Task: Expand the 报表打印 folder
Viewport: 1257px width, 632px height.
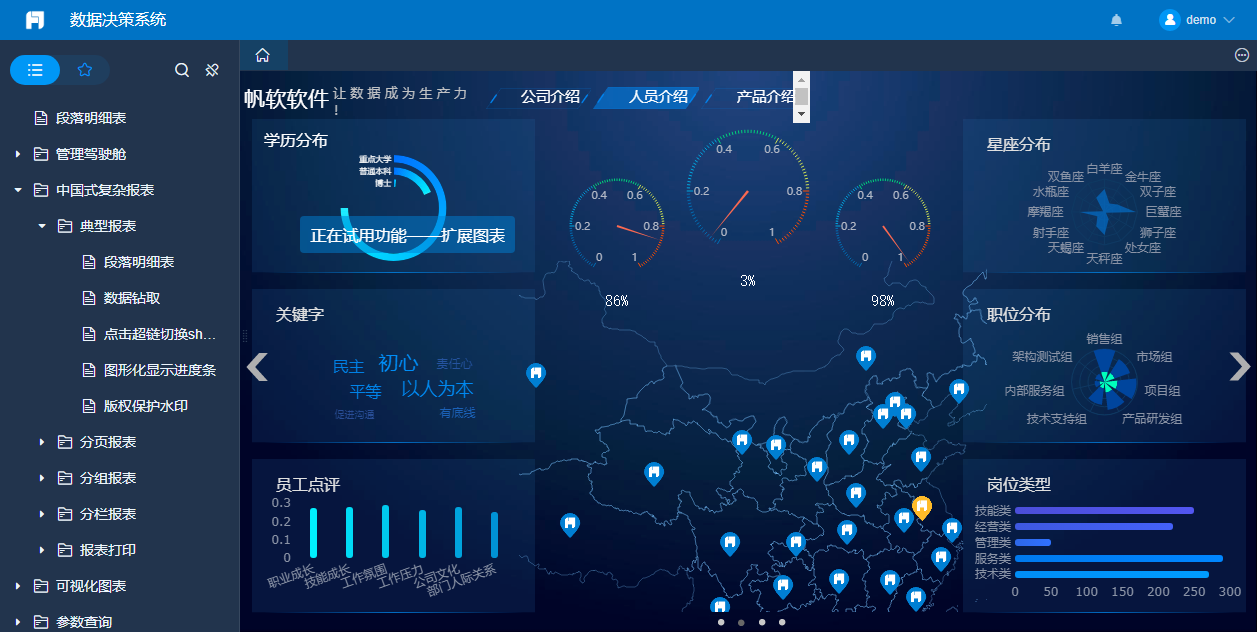Action: click(42, 550)
